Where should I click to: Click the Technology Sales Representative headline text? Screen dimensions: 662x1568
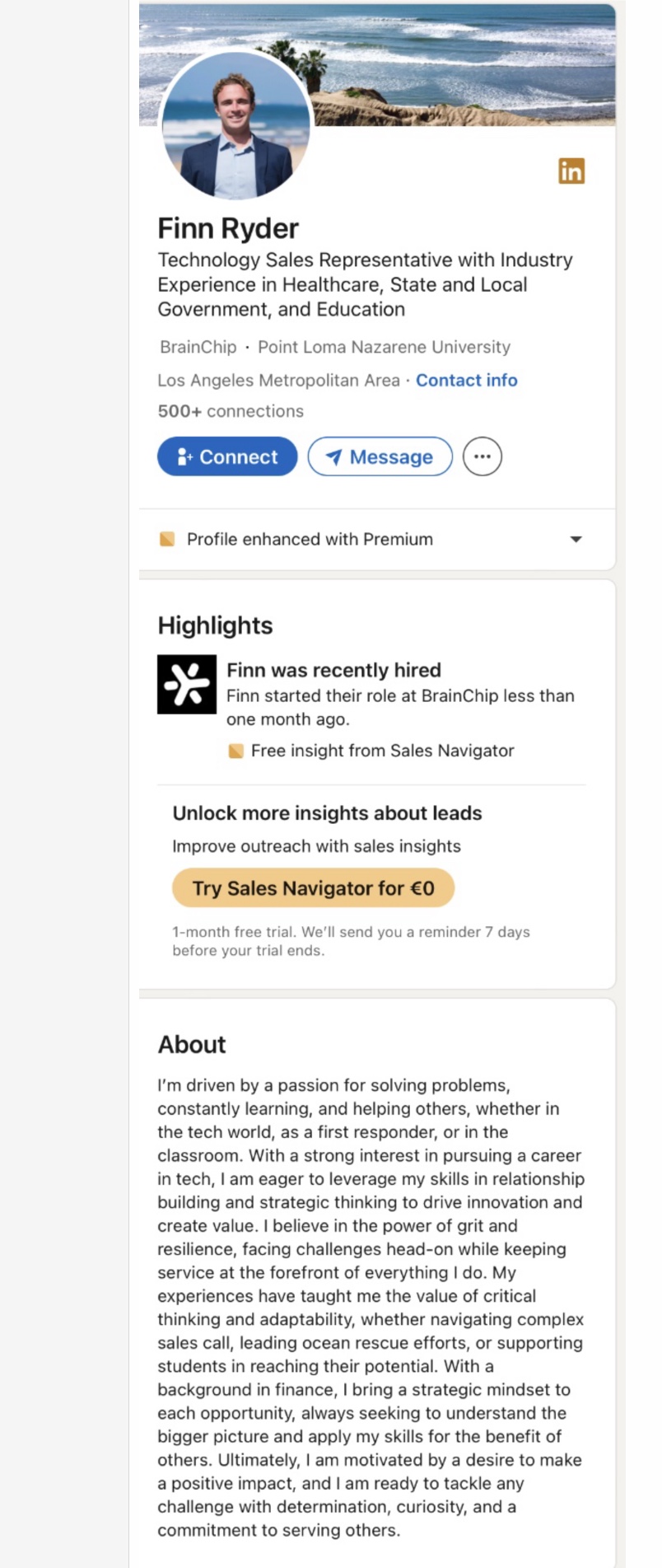[365, 284]
